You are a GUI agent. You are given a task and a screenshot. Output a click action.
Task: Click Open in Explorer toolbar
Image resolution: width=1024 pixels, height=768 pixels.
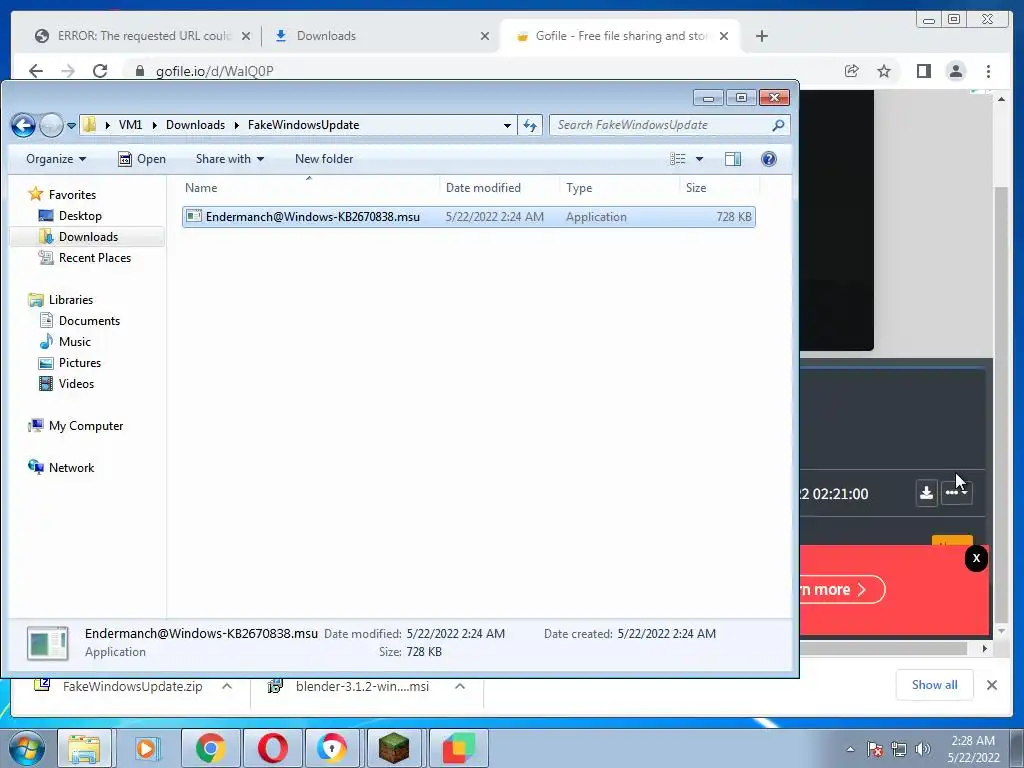[x=142, y=159]
